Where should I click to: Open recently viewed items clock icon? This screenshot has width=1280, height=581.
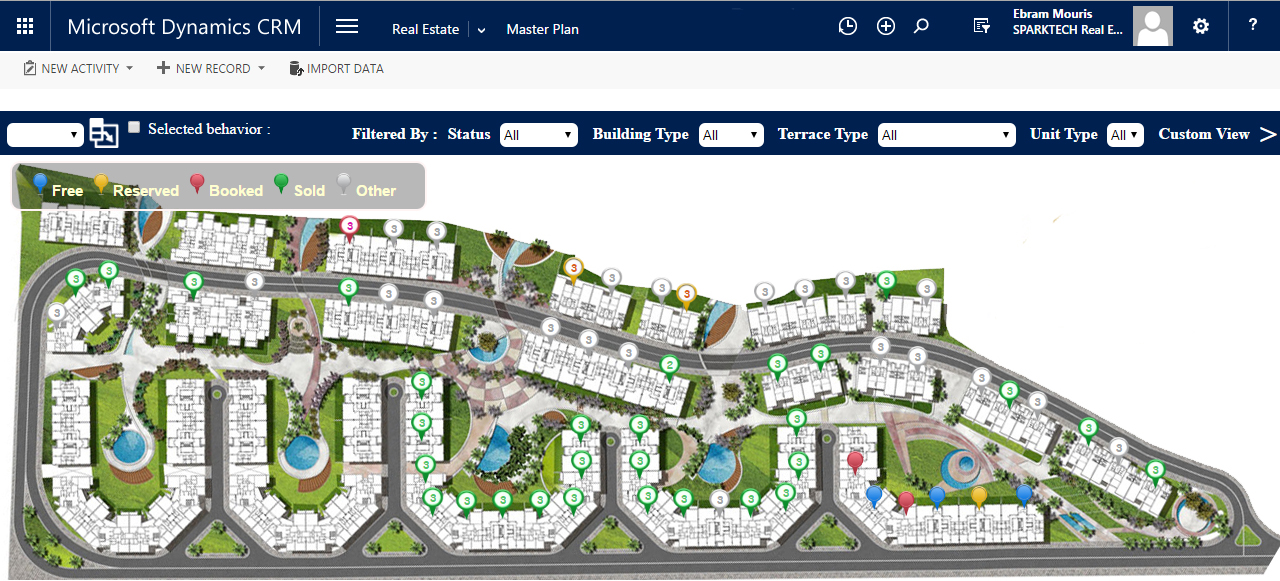click(x=847, y=27)
